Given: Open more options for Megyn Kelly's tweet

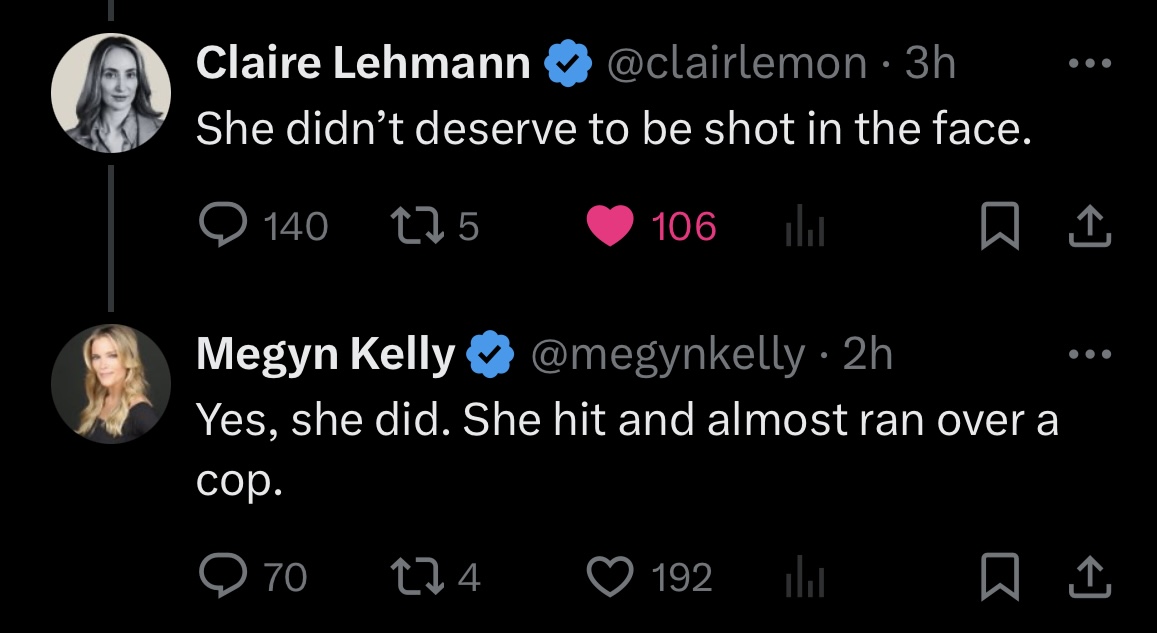Looking at the screenshot, I should [x=1089, y=354].
